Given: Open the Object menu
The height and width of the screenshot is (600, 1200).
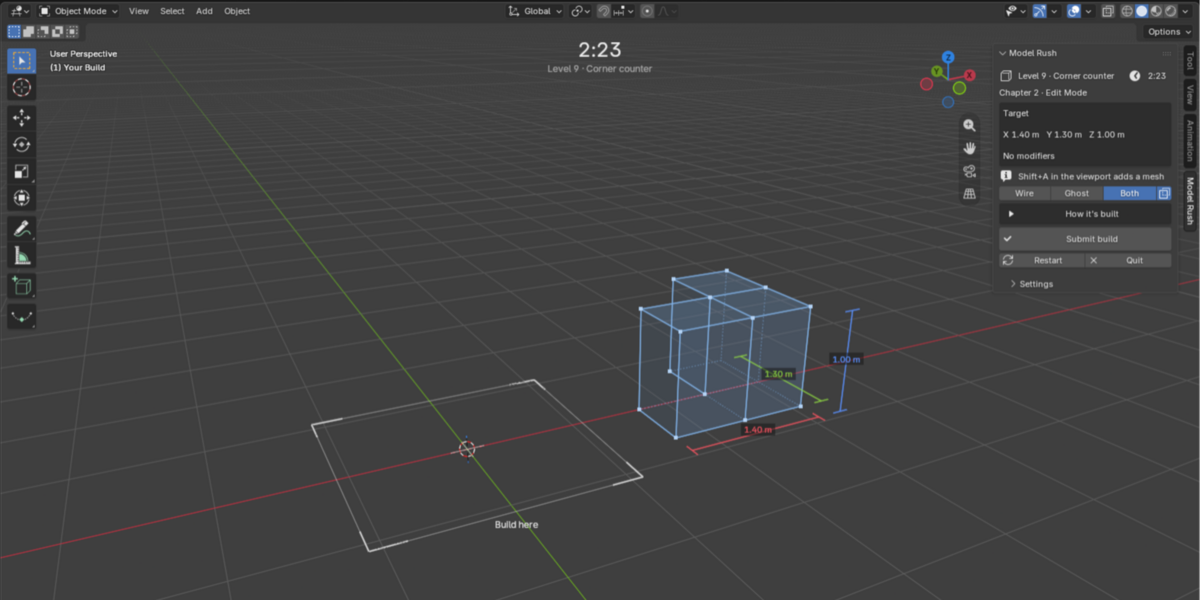Looking at the screenshot, I should point(237,11).
